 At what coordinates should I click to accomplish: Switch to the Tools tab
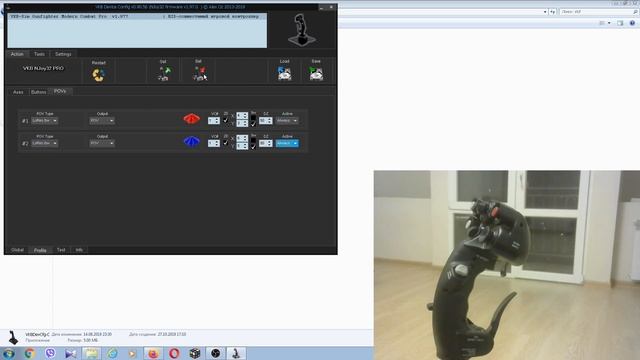[39, 54]
